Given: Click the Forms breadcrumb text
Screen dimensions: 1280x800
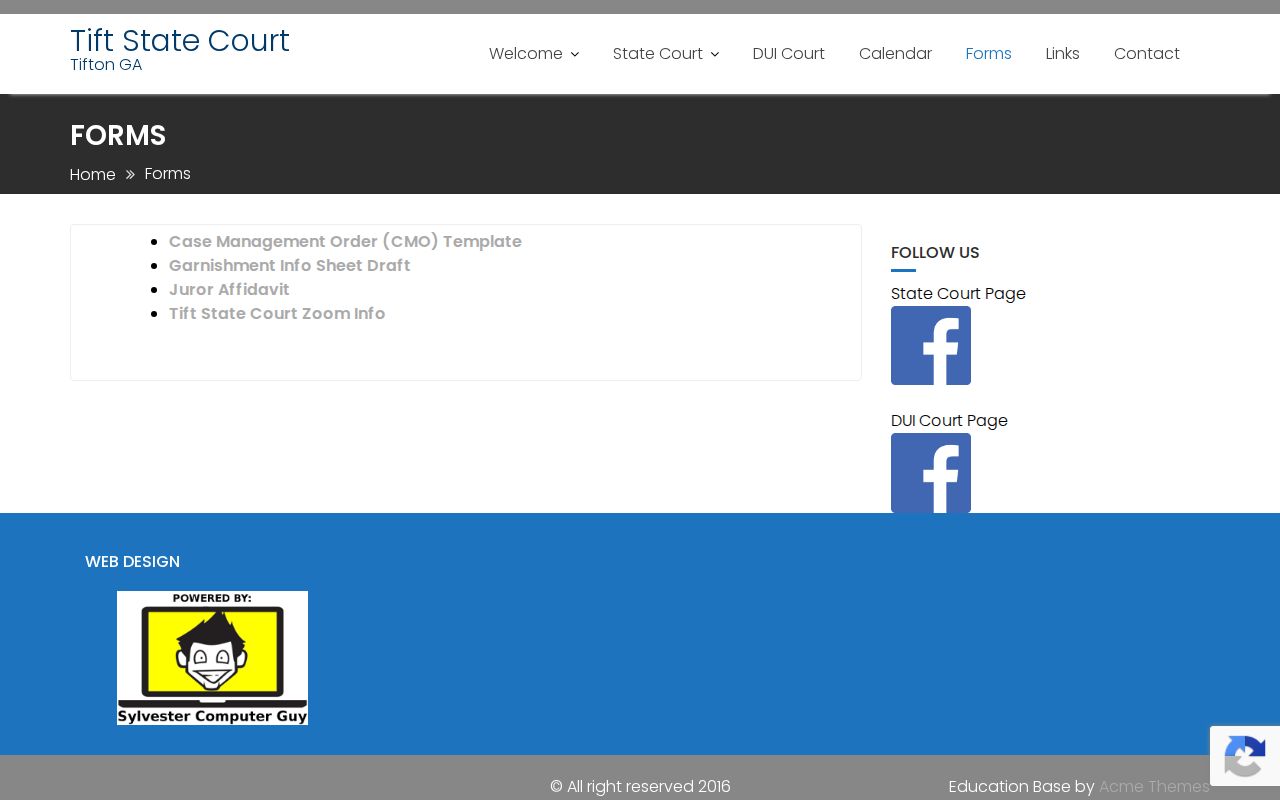Looking at the screenshot, I should (167, 174).
